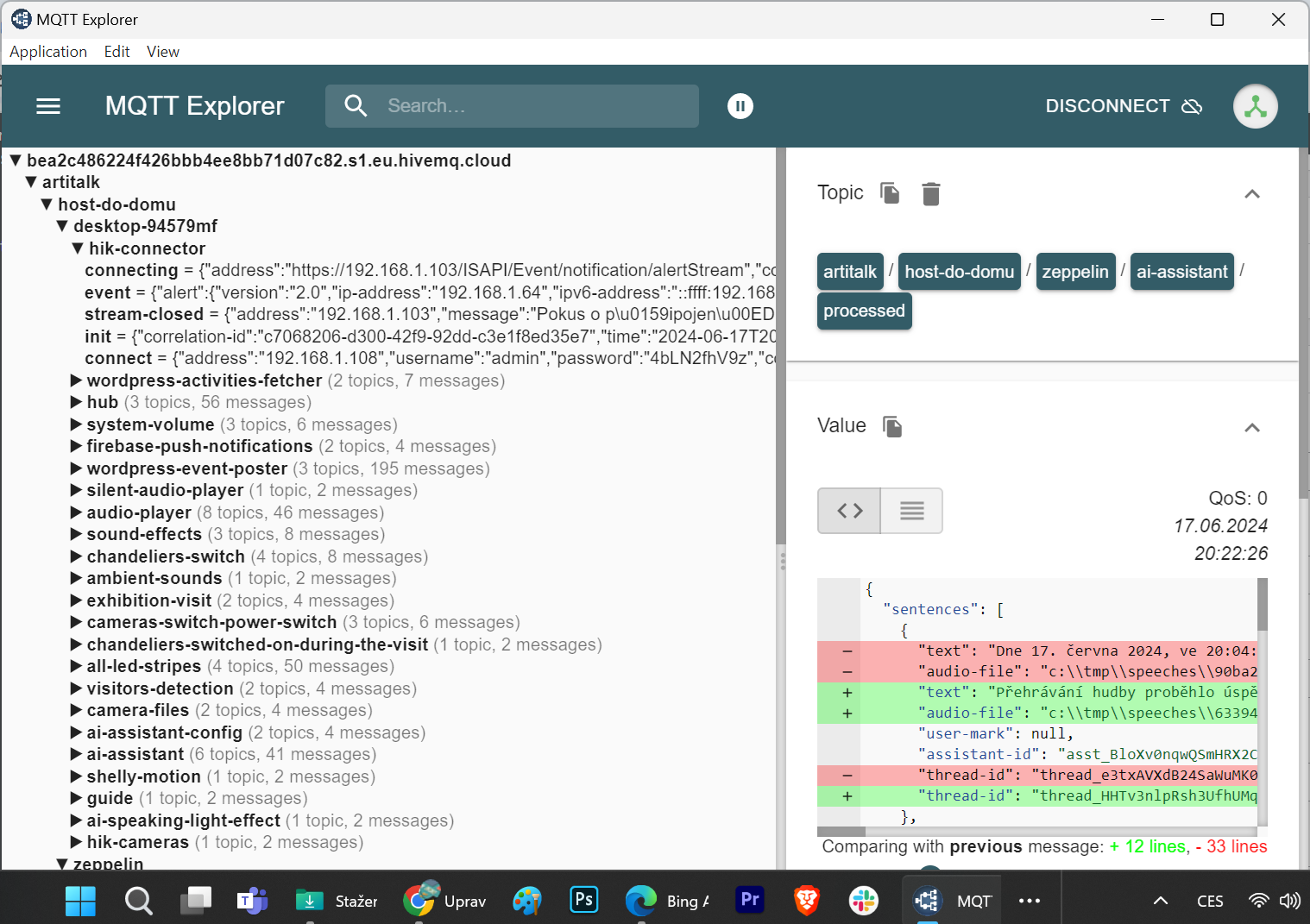Collapse the artitalk tree node

pos(31,182)
